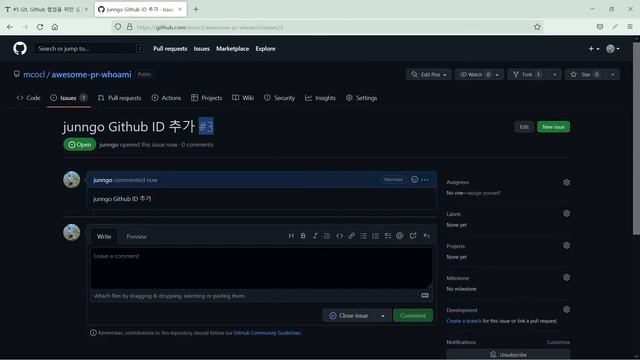
Task: Open the GitHub home logo
Action: (x=20, y=48)
